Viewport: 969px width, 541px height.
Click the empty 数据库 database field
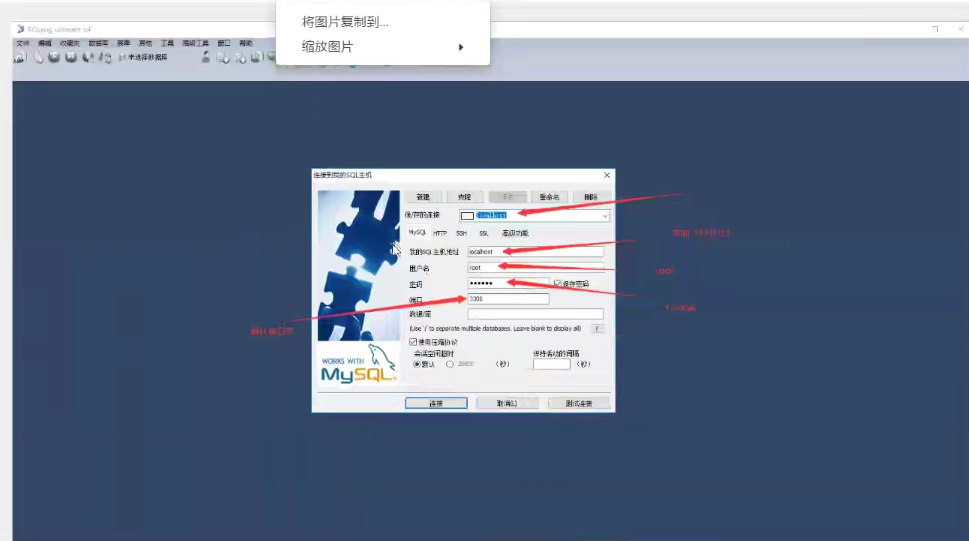(535, 314)
